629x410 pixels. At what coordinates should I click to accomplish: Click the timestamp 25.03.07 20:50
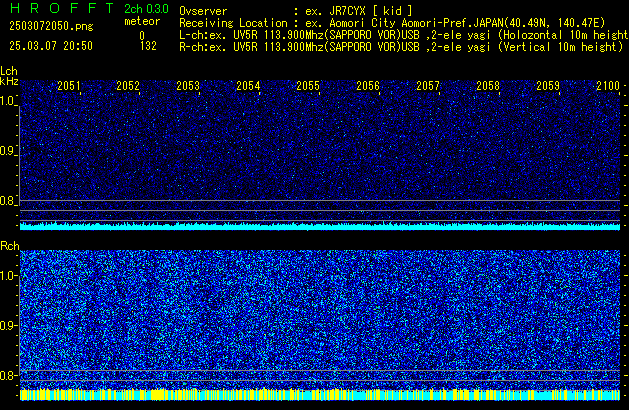coord(51,46)
